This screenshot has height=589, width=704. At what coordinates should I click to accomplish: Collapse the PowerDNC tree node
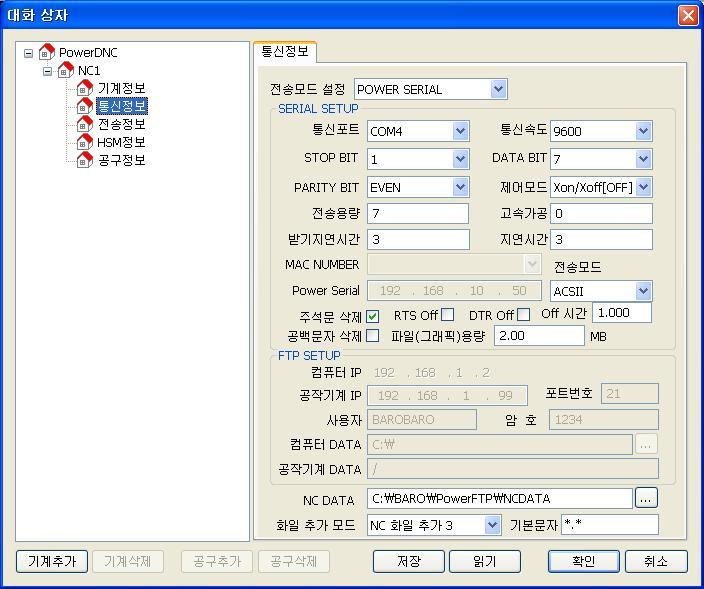click(x=28, y=53)
